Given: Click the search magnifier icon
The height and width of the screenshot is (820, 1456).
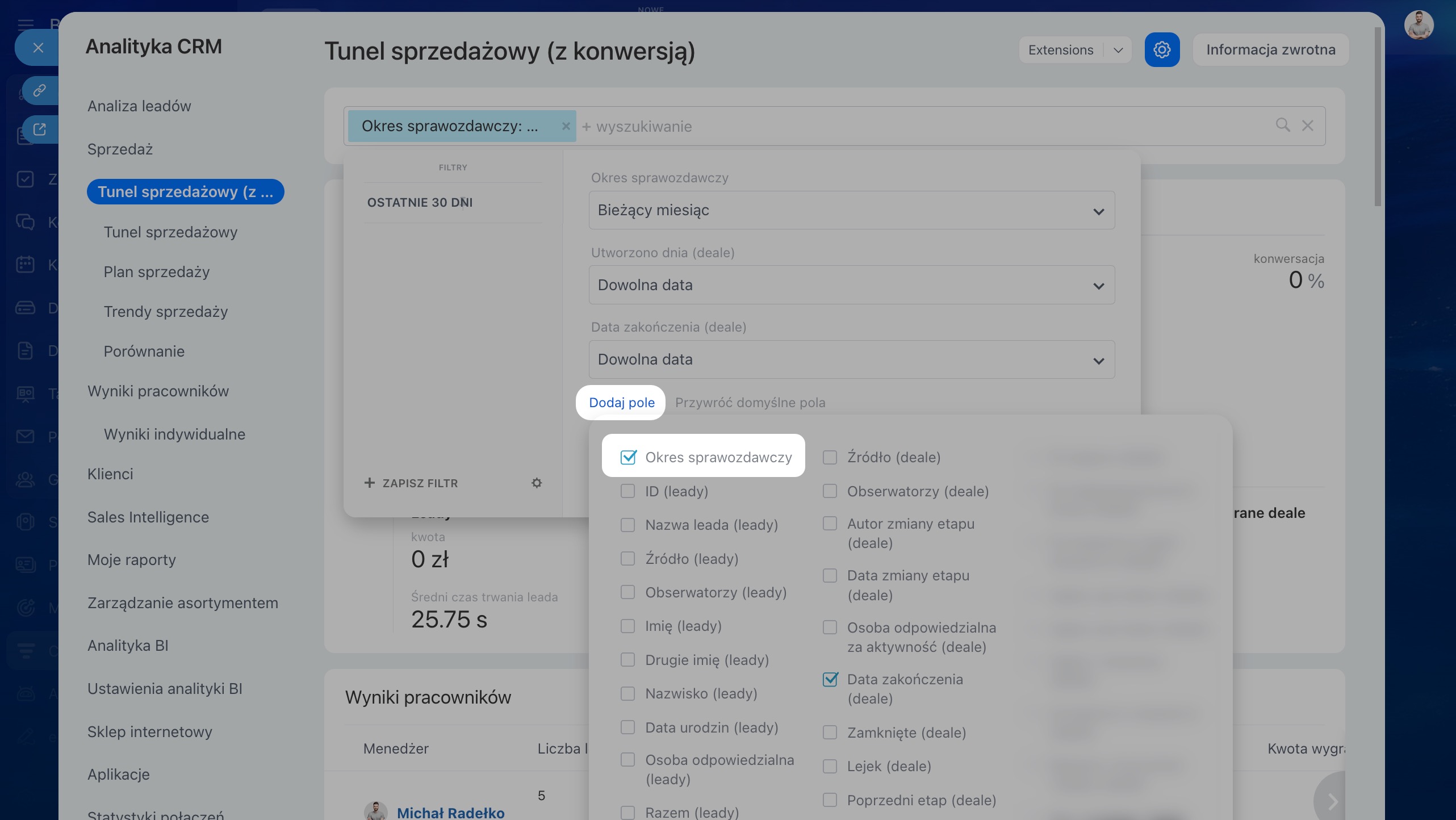Looking at the screenshot, I should (x=1282, y=125).
